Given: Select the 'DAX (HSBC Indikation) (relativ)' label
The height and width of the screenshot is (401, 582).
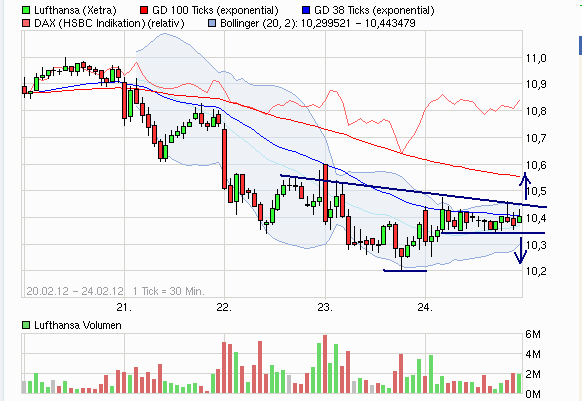Looking at the screenshot, I should pyautogui.click(x=109, y=23).
